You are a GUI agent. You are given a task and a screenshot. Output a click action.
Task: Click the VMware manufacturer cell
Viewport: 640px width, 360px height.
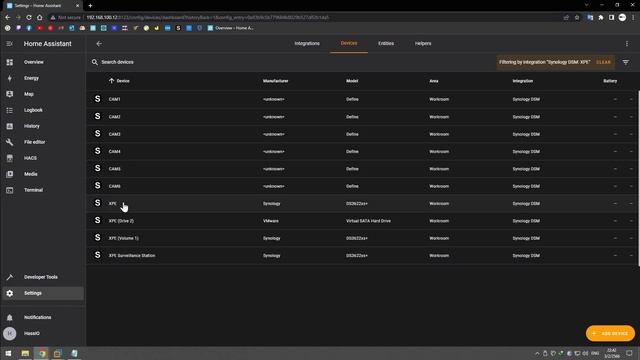point(271,221)
